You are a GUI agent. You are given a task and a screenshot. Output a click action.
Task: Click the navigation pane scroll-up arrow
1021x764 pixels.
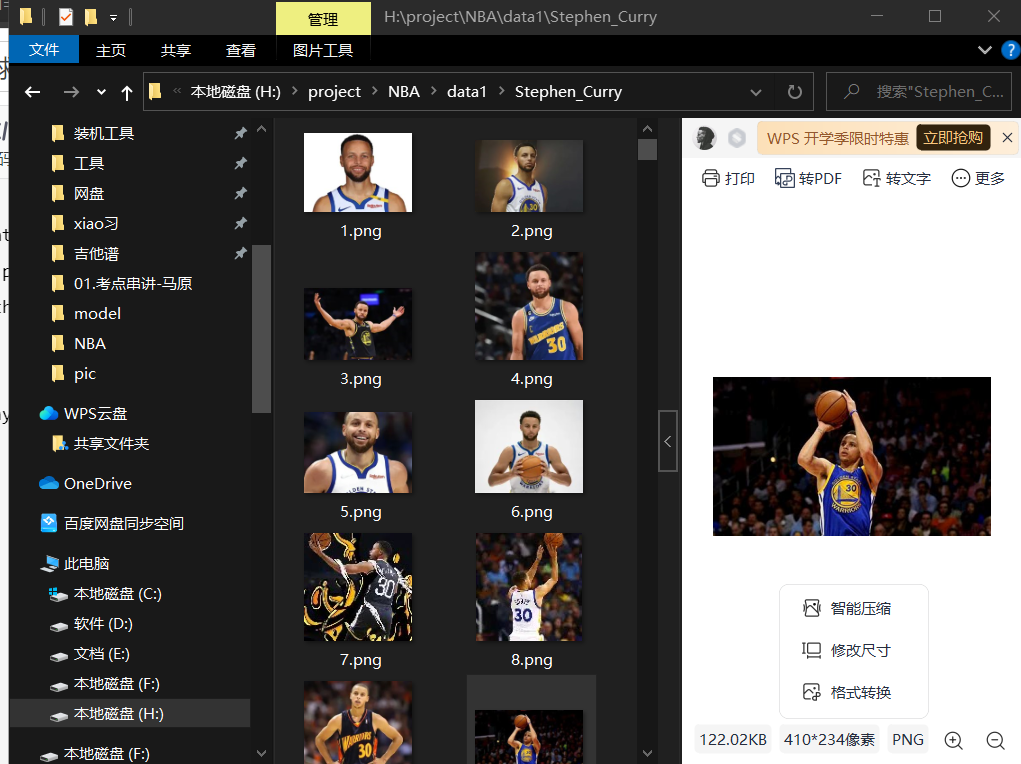coord(262,129)
